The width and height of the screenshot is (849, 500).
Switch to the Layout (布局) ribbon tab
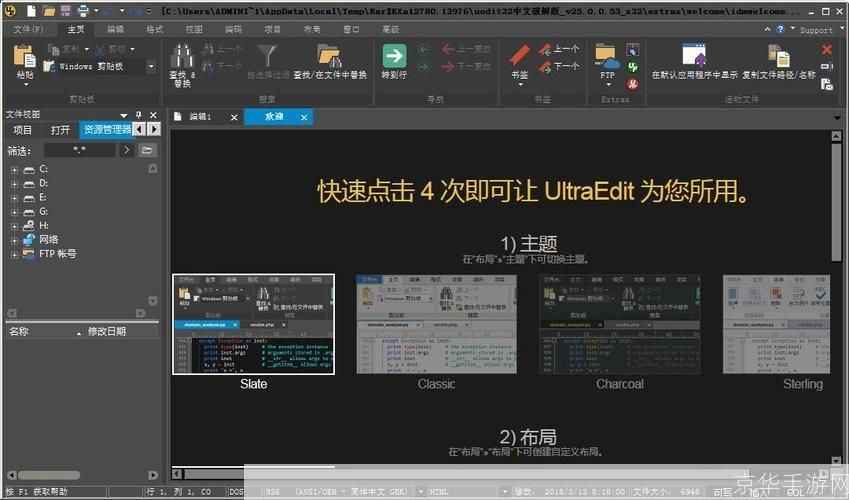(x=312, y=29)
